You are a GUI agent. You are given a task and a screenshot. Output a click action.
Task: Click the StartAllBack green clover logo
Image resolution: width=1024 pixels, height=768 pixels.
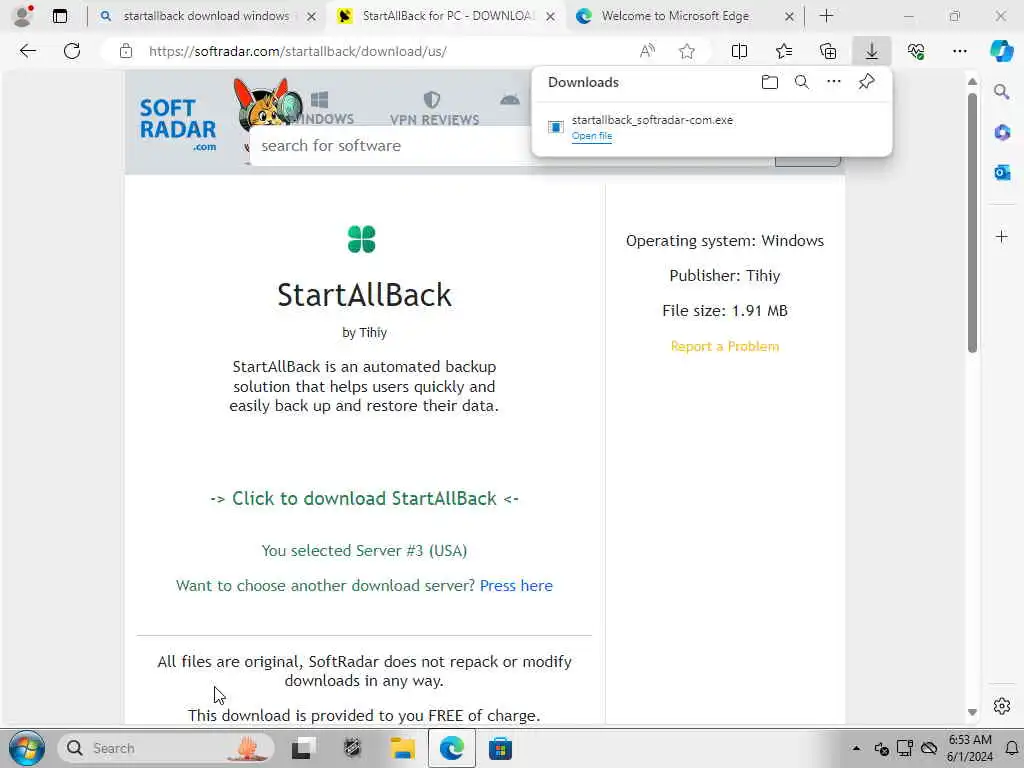(361, 239)
